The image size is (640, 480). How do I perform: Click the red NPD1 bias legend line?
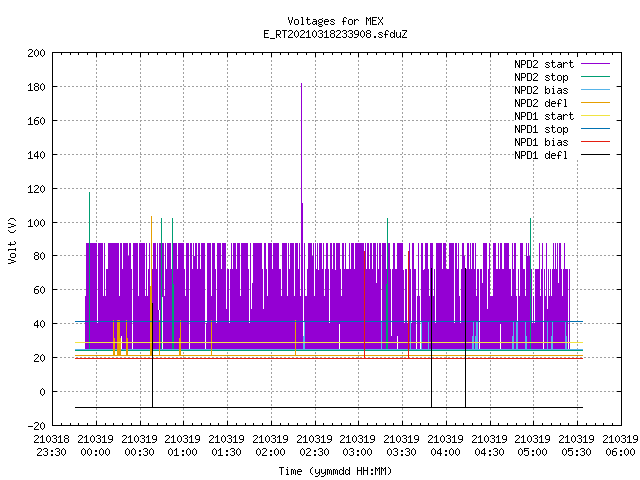click(595, 142)
